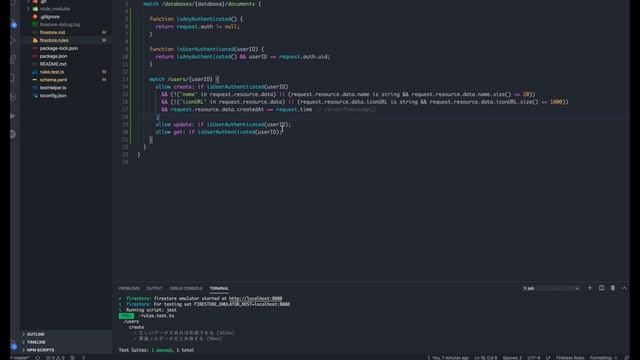Maximize the panel with up chevron
This screenshot has width=640, height=360.
(x=624, y=288)
